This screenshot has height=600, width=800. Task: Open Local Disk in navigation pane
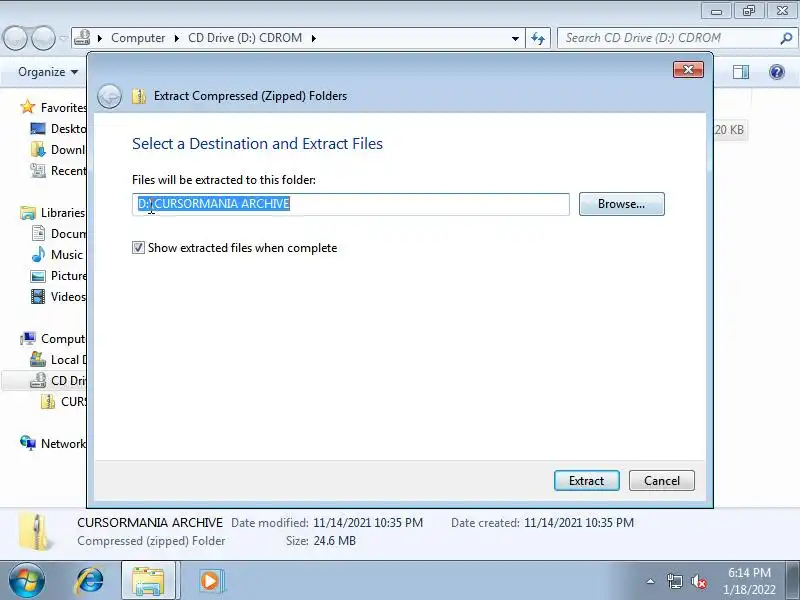[68, 360]
